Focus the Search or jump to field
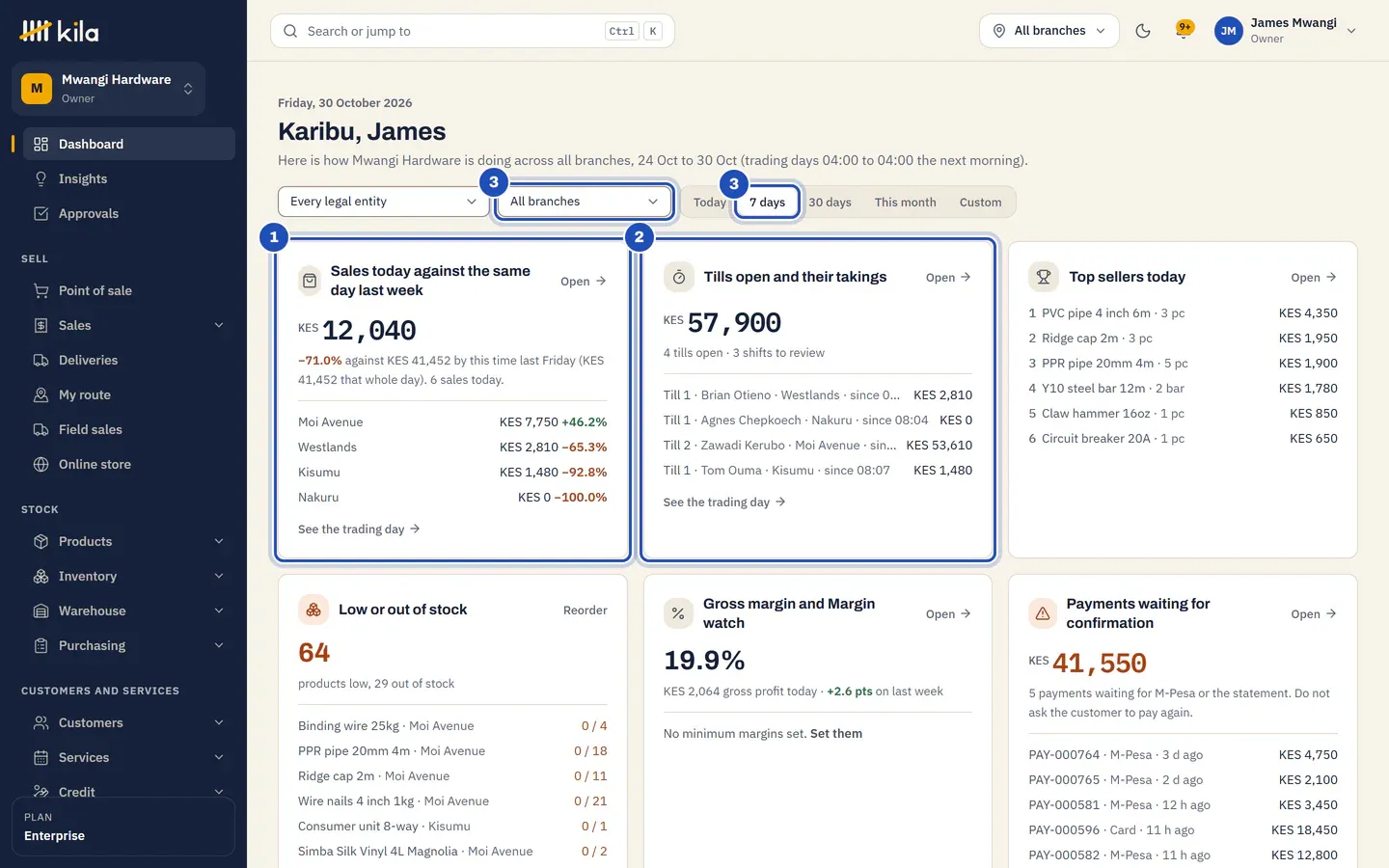Screen dimensions: 1389x868 [x=473, y=31]
